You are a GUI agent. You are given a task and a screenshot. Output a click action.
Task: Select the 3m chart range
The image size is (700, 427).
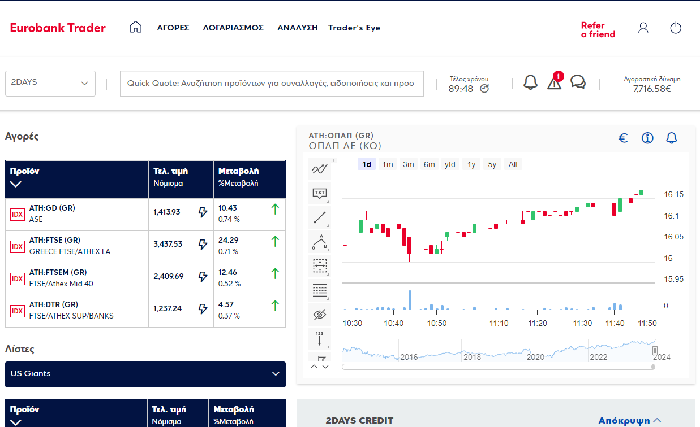click(408, 164)
